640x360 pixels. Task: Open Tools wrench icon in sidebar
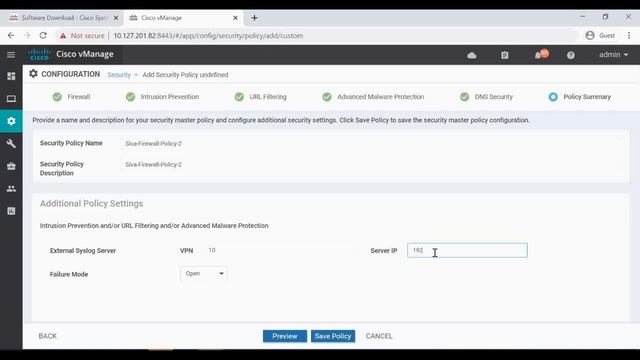[11, 144]
